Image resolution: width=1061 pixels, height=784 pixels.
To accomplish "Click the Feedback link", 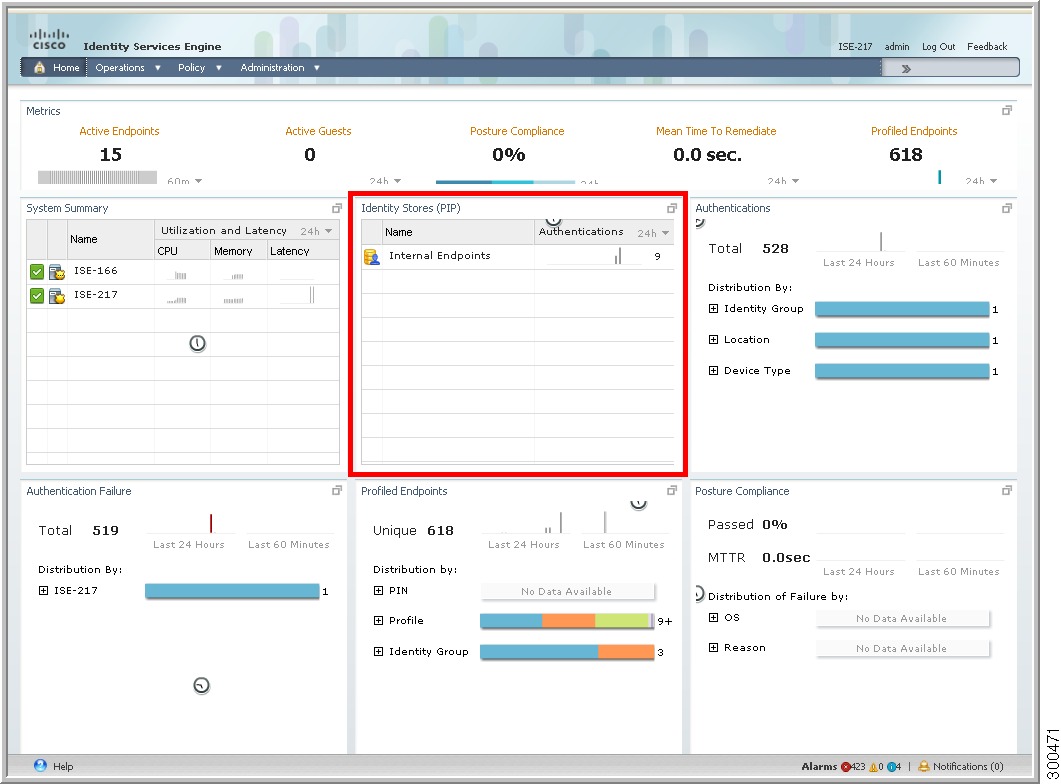I will click(987, 47).
